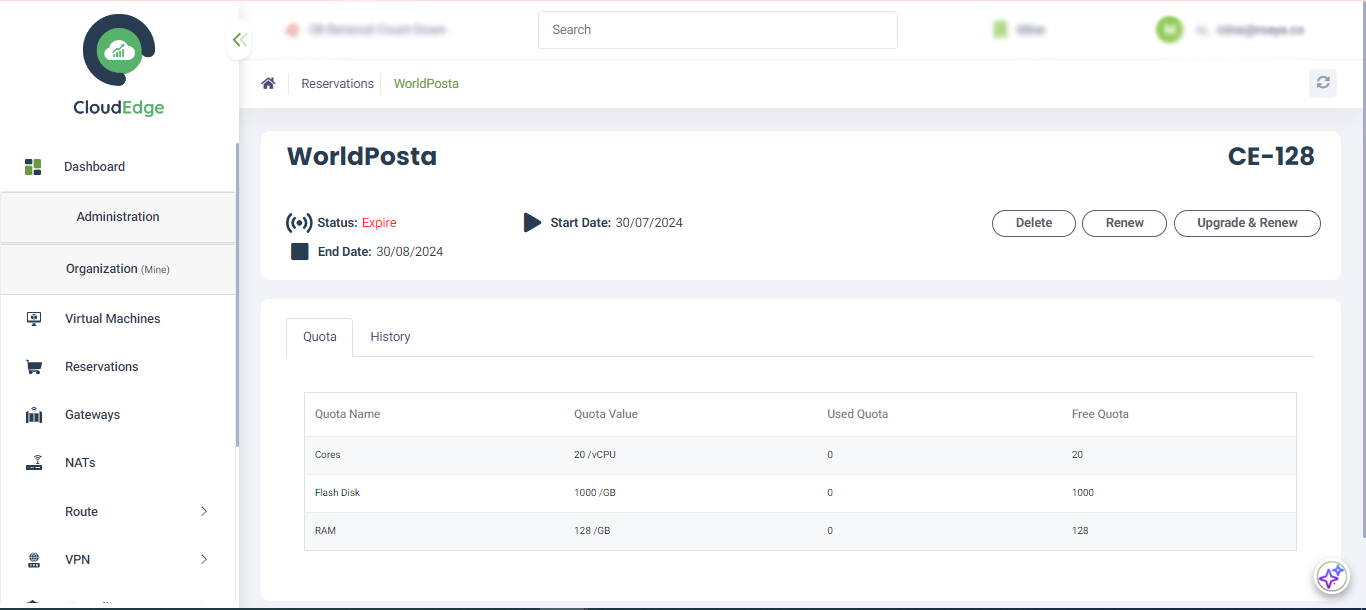Click the NATs router icon
The width and height of the screenshot is (1366, 610).
34,463
